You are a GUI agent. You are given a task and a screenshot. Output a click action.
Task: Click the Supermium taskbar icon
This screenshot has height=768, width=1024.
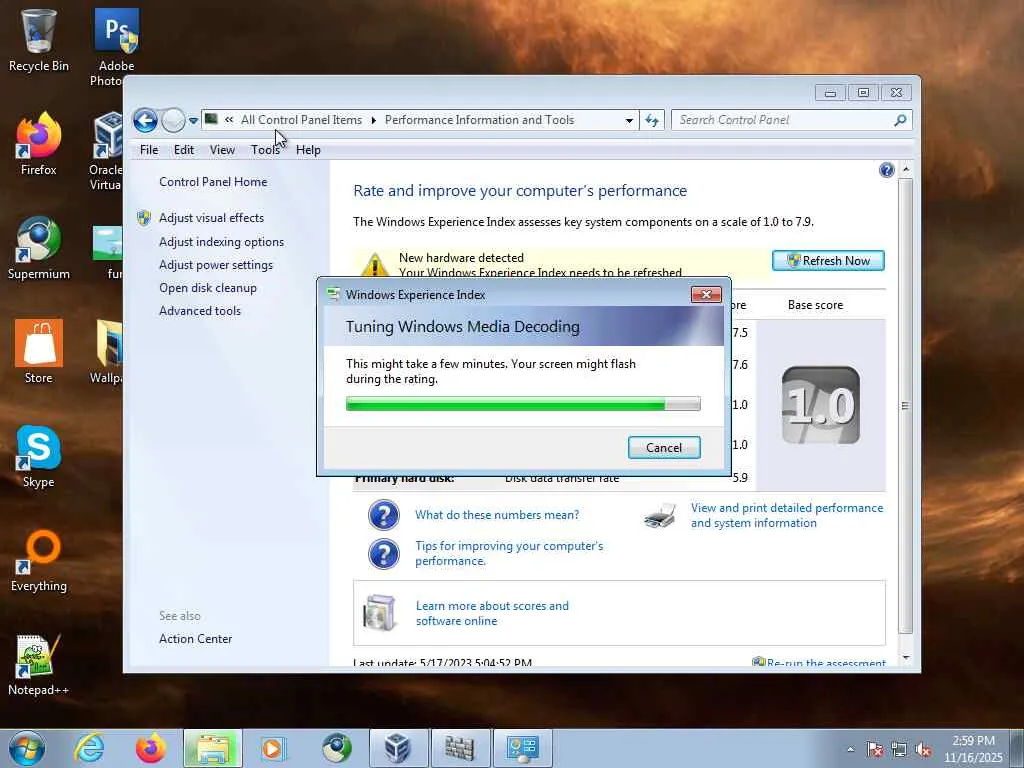point(337,748)
